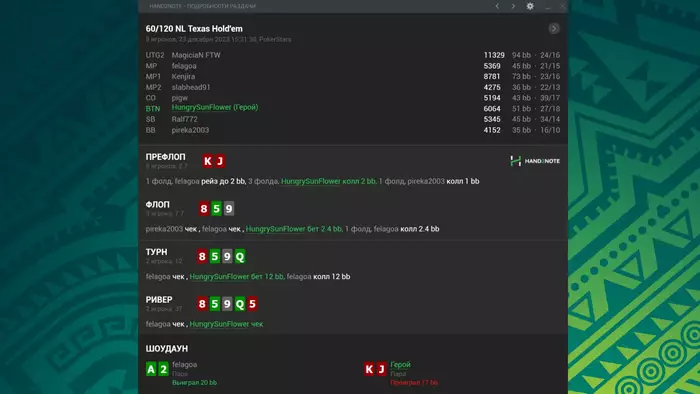Click the 2 card in felagoa's showdown hand
The image size is (700, 394).
click(x=163, y=369)
